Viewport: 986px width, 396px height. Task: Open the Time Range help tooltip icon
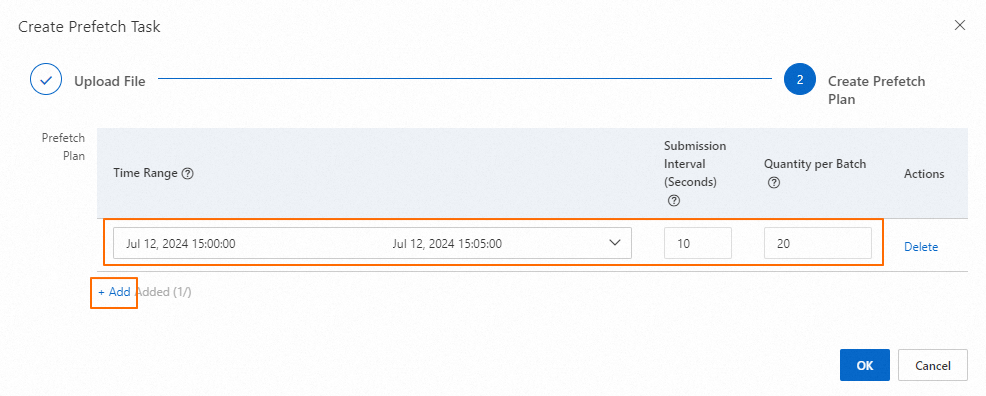187,173
